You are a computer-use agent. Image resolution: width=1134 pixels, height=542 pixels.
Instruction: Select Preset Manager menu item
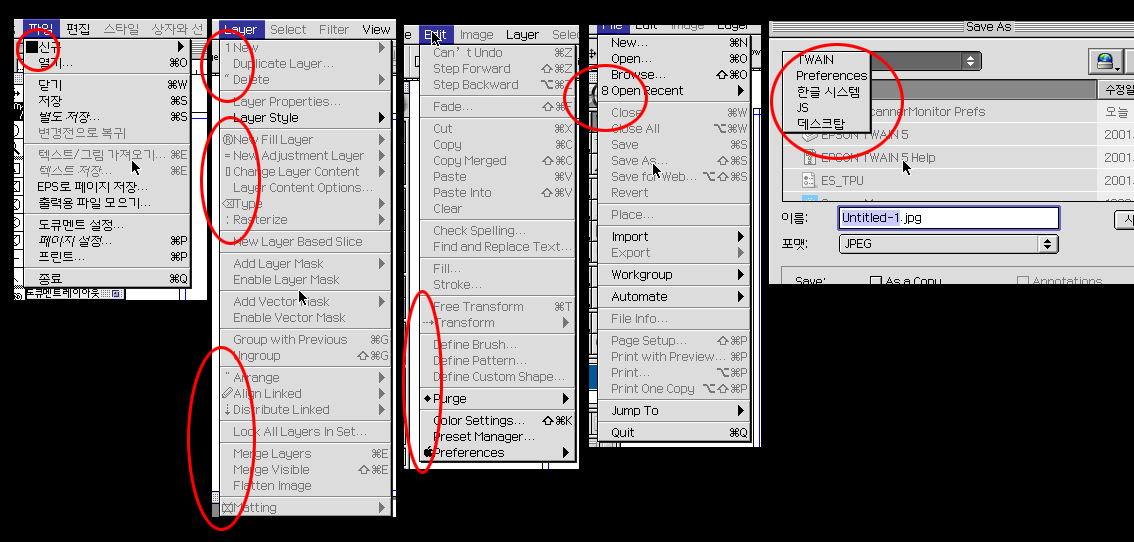point(484,437)
